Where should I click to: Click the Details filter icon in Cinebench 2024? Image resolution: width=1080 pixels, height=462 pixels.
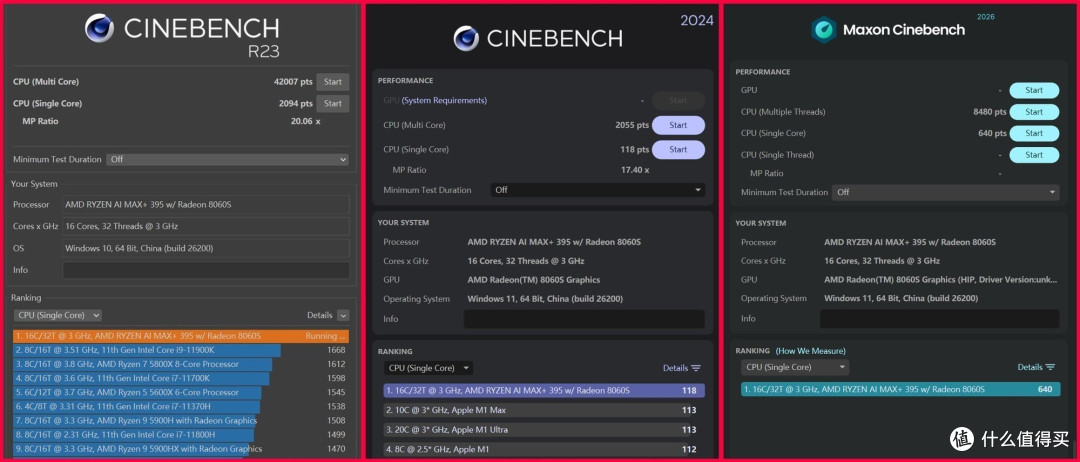coord(696,368)
